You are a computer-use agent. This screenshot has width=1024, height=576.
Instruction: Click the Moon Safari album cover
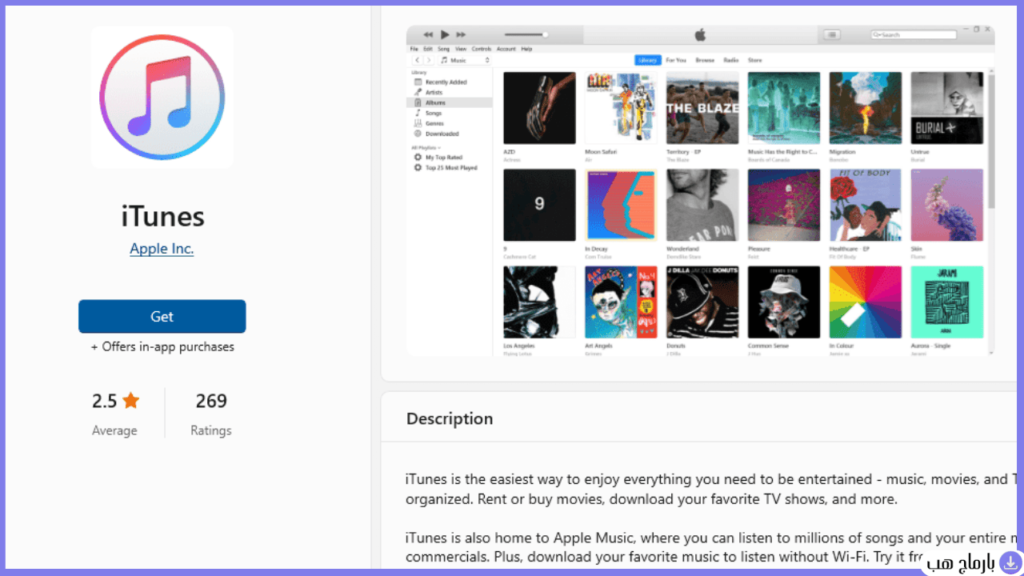coord(621,108)
